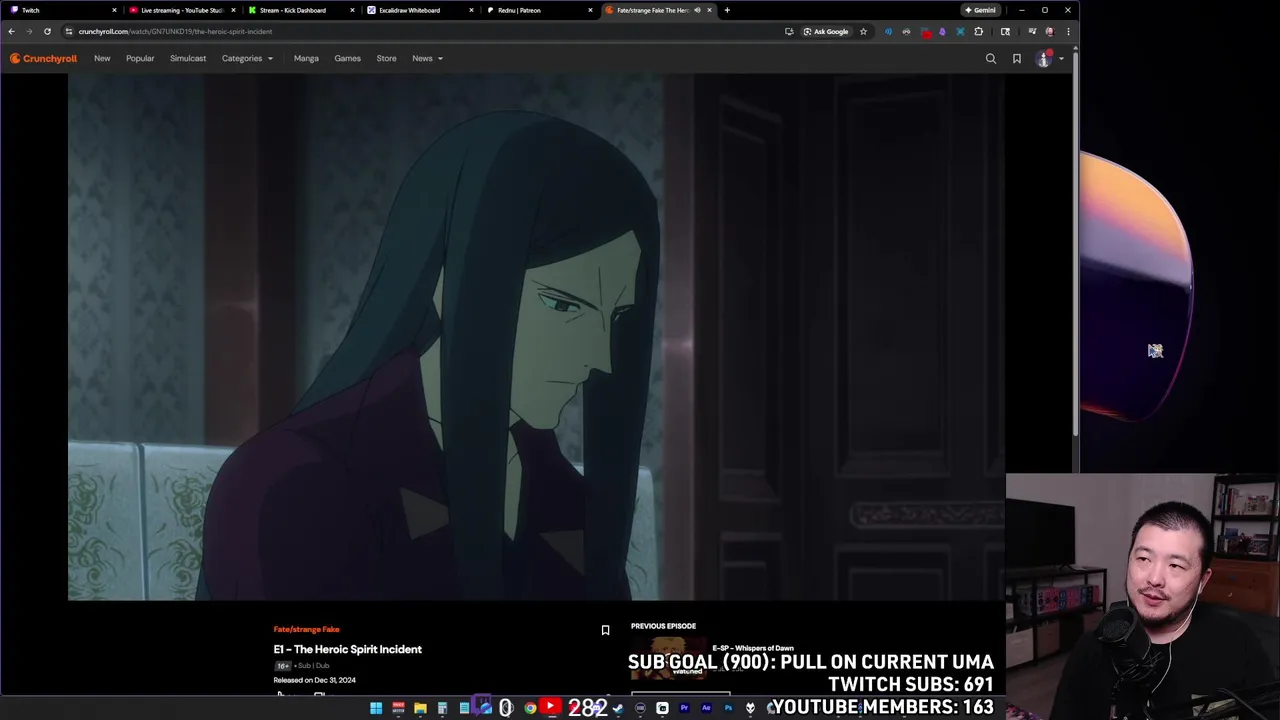
Task: Open Notepad from the taskbar
Action: 464,708
